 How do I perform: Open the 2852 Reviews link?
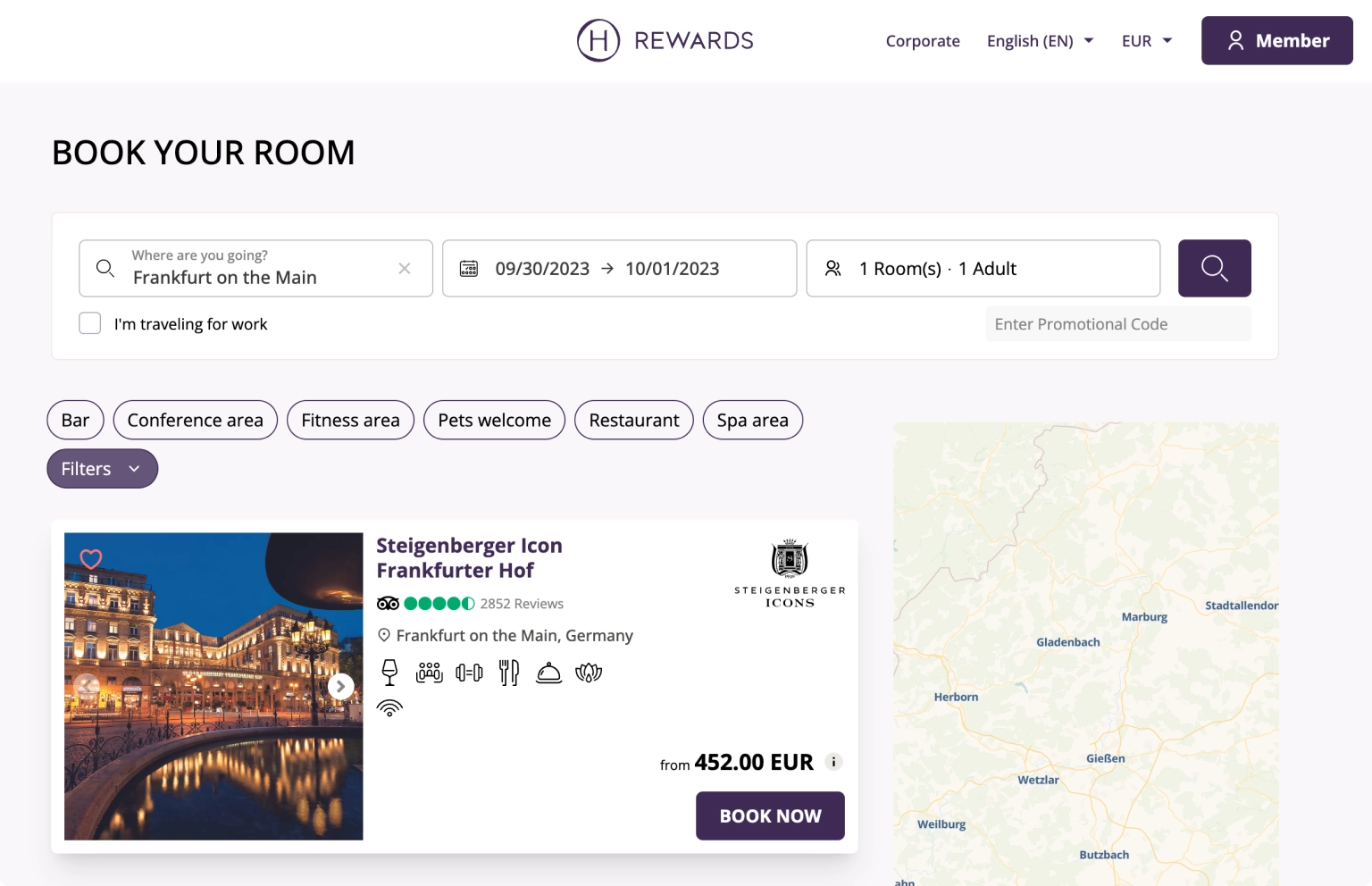522,604
